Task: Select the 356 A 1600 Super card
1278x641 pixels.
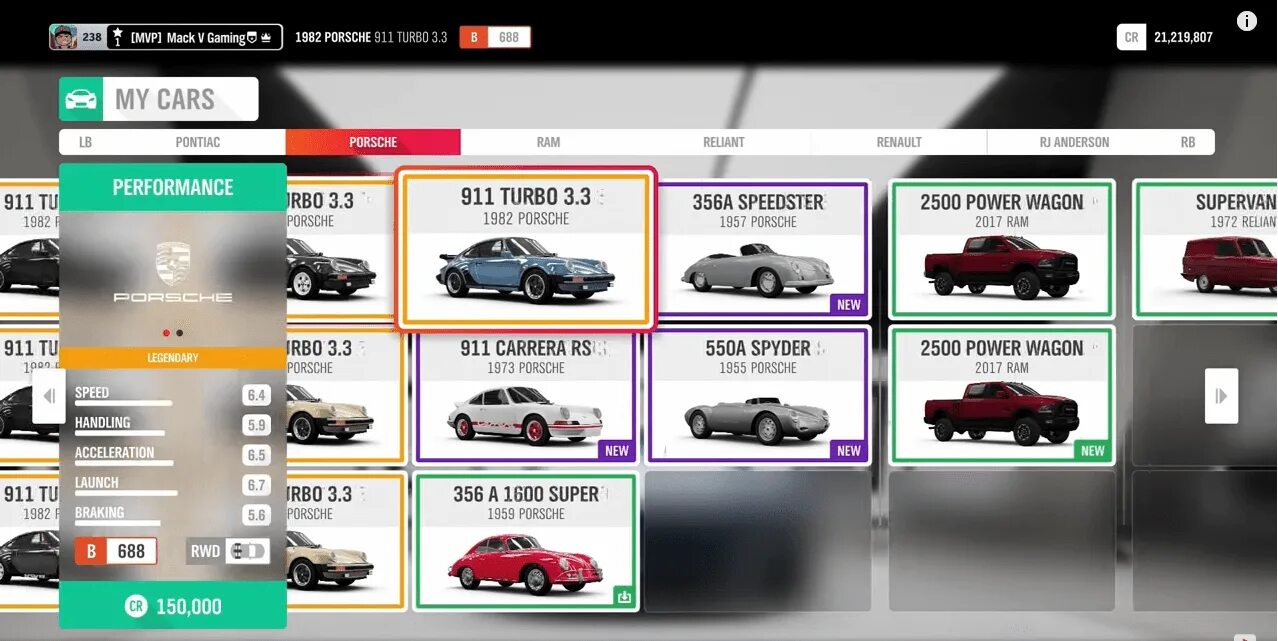Action: point(526,541)
